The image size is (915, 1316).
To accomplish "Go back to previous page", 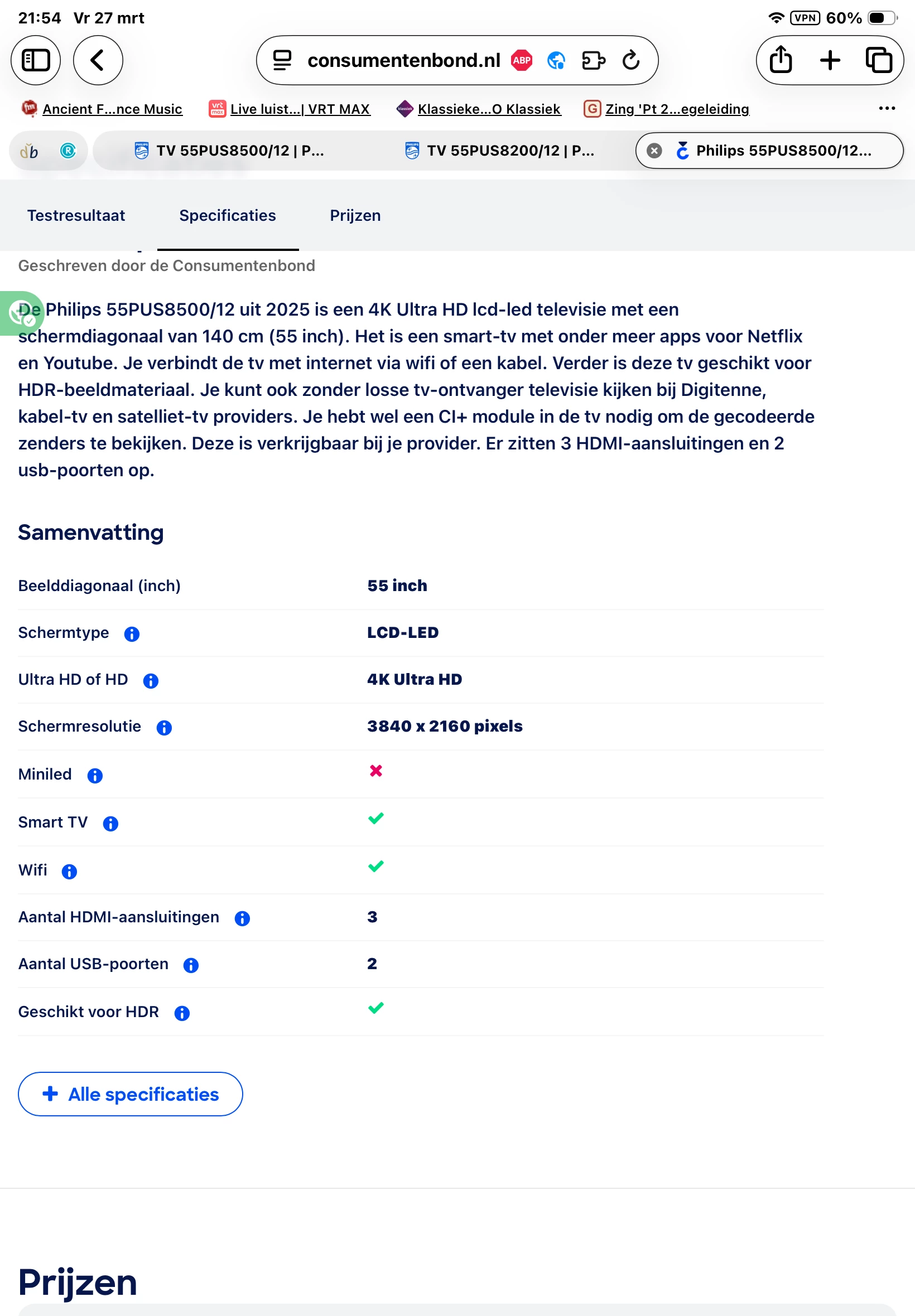I will (x=98, y=60).
